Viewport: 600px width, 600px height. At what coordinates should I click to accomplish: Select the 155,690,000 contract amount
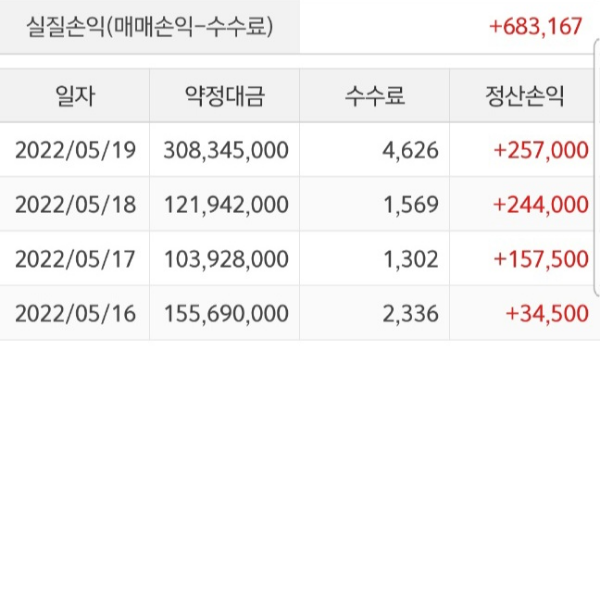coord(225,313)
